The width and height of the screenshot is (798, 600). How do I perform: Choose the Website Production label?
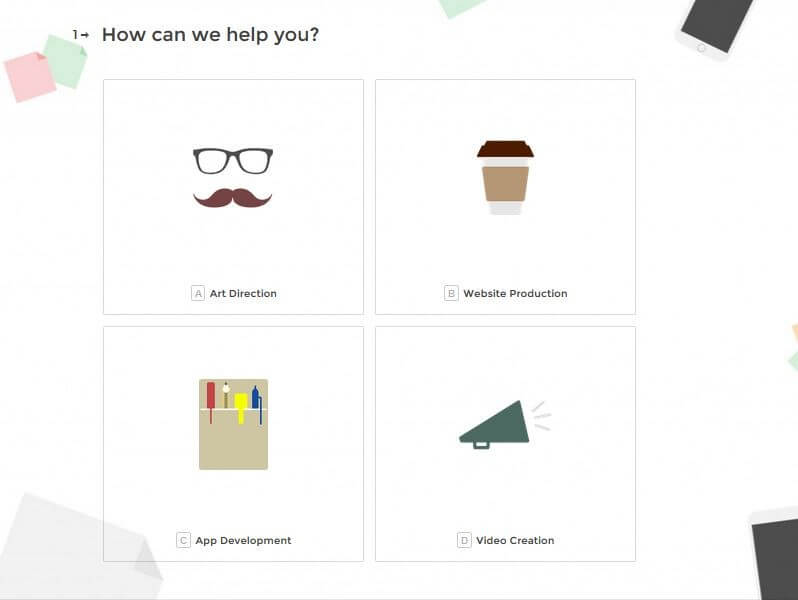pyautogui.click(x=516, y=294)
